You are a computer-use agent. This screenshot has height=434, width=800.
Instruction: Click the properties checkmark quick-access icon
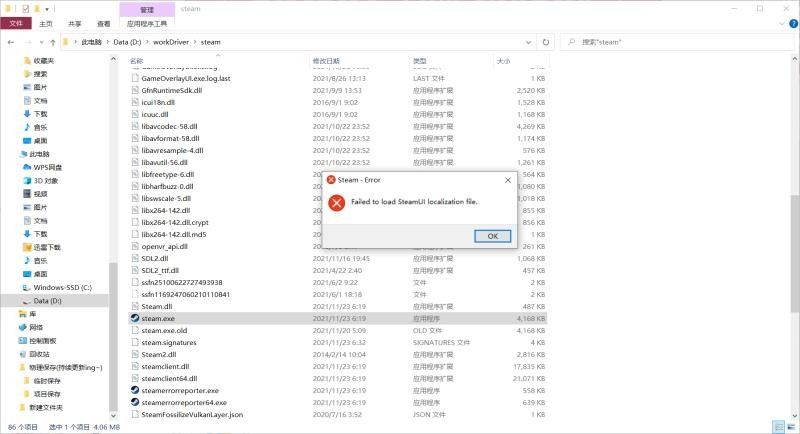coord(26,9)
